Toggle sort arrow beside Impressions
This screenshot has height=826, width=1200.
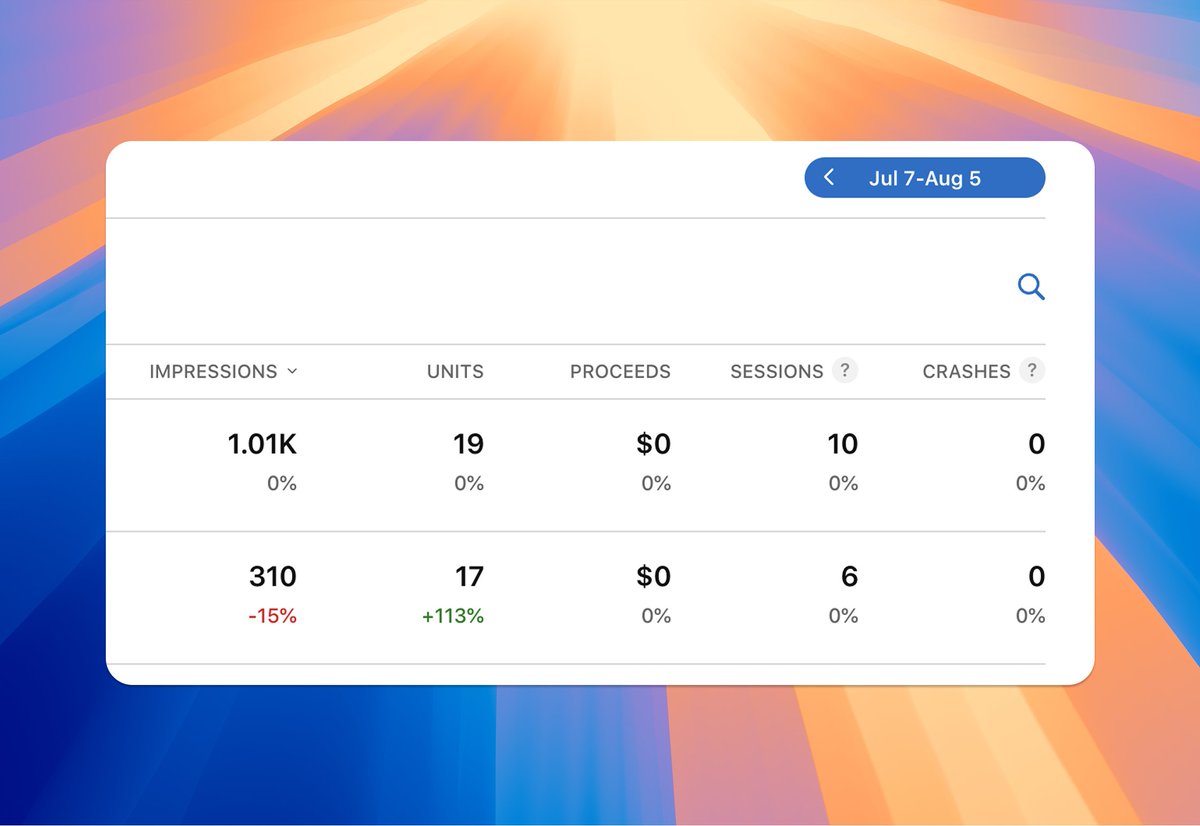(292, 371)
